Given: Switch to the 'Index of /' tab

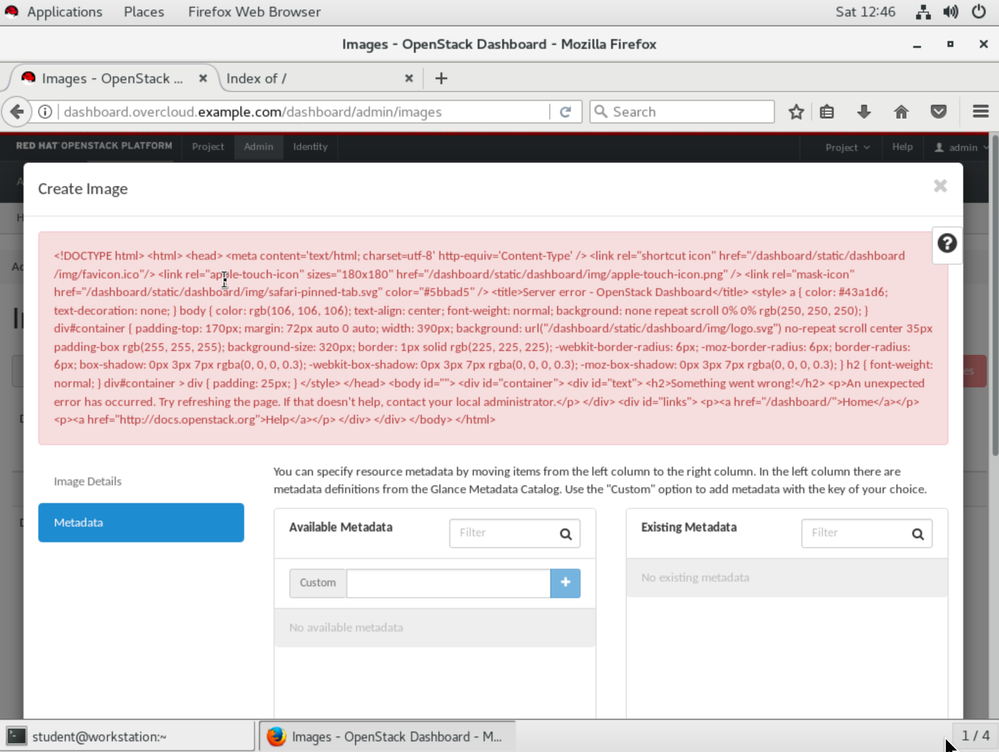Looking at the screenshot, I should [310, 78].
